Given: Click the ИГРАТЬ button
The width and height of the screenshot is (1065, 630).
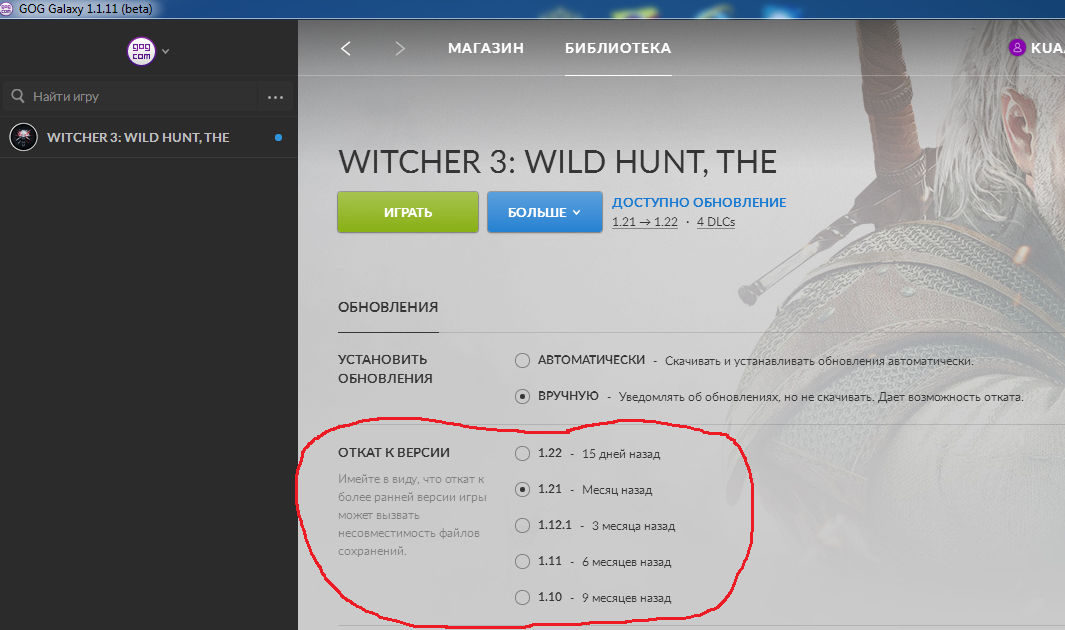Looking at the screenshot, I should pos(408,212).
